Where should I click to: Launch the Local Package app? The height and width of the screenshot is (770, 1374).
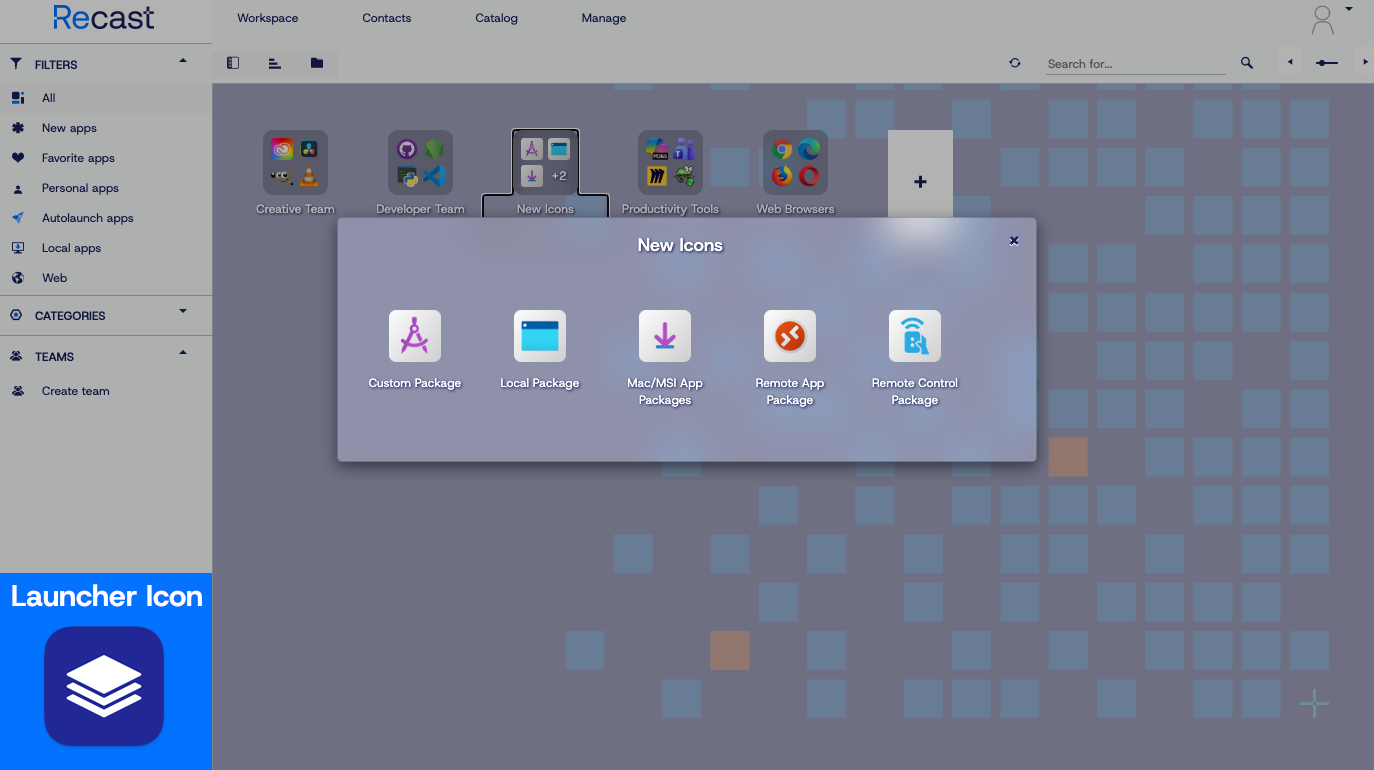click(539, 336)
